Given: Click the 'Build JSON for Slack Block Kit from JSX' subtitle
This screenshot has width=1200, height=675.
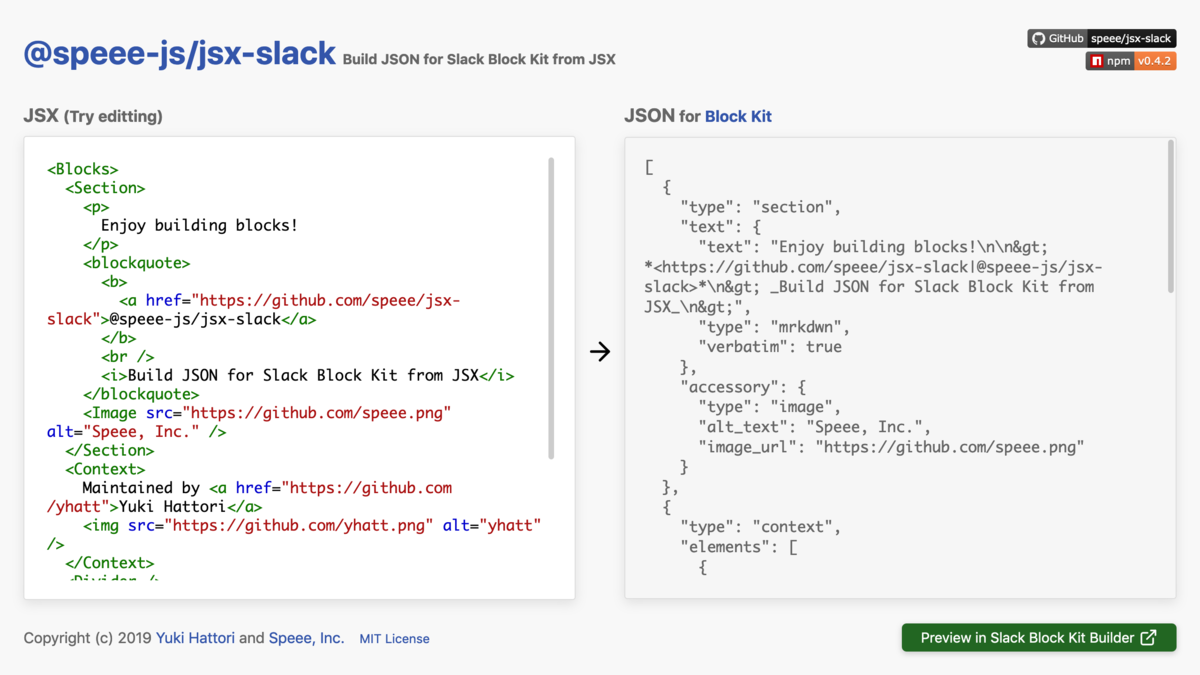Looking at the screenshot, I should (x=479, y=59).
